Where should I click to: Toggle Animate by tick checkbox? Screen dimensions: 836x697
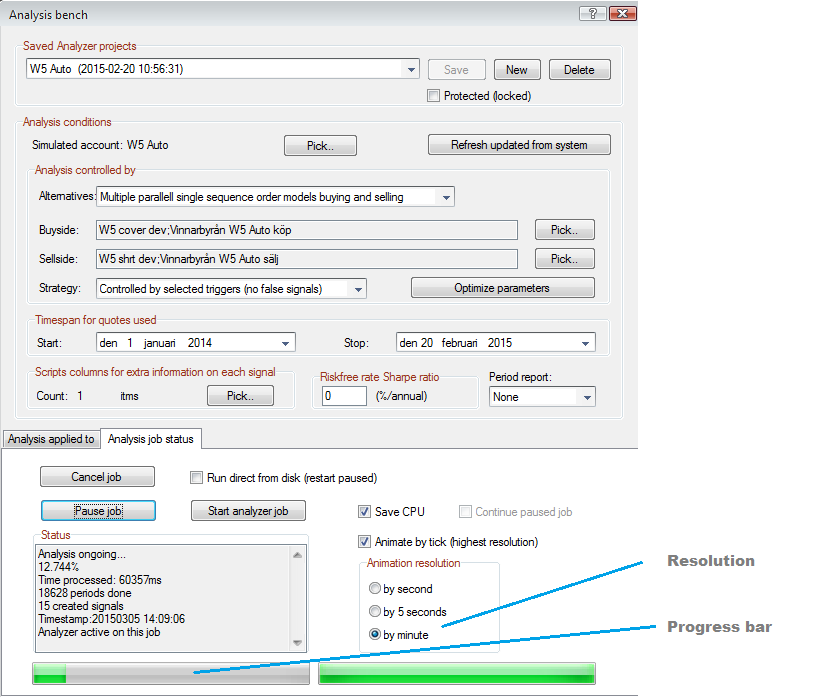(x=364, y=541)
